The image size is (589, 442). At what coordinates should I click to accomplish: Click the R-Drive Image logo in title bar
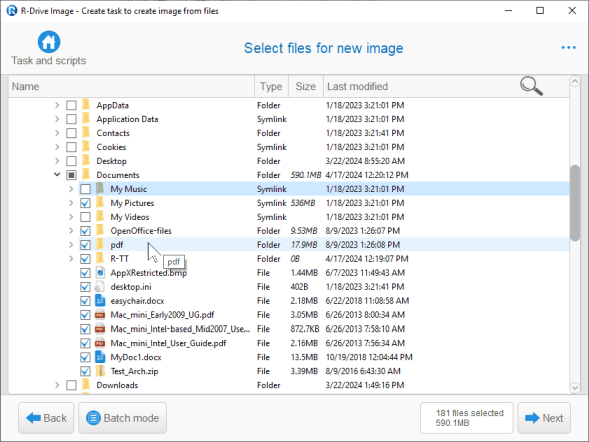coord(12,11)
